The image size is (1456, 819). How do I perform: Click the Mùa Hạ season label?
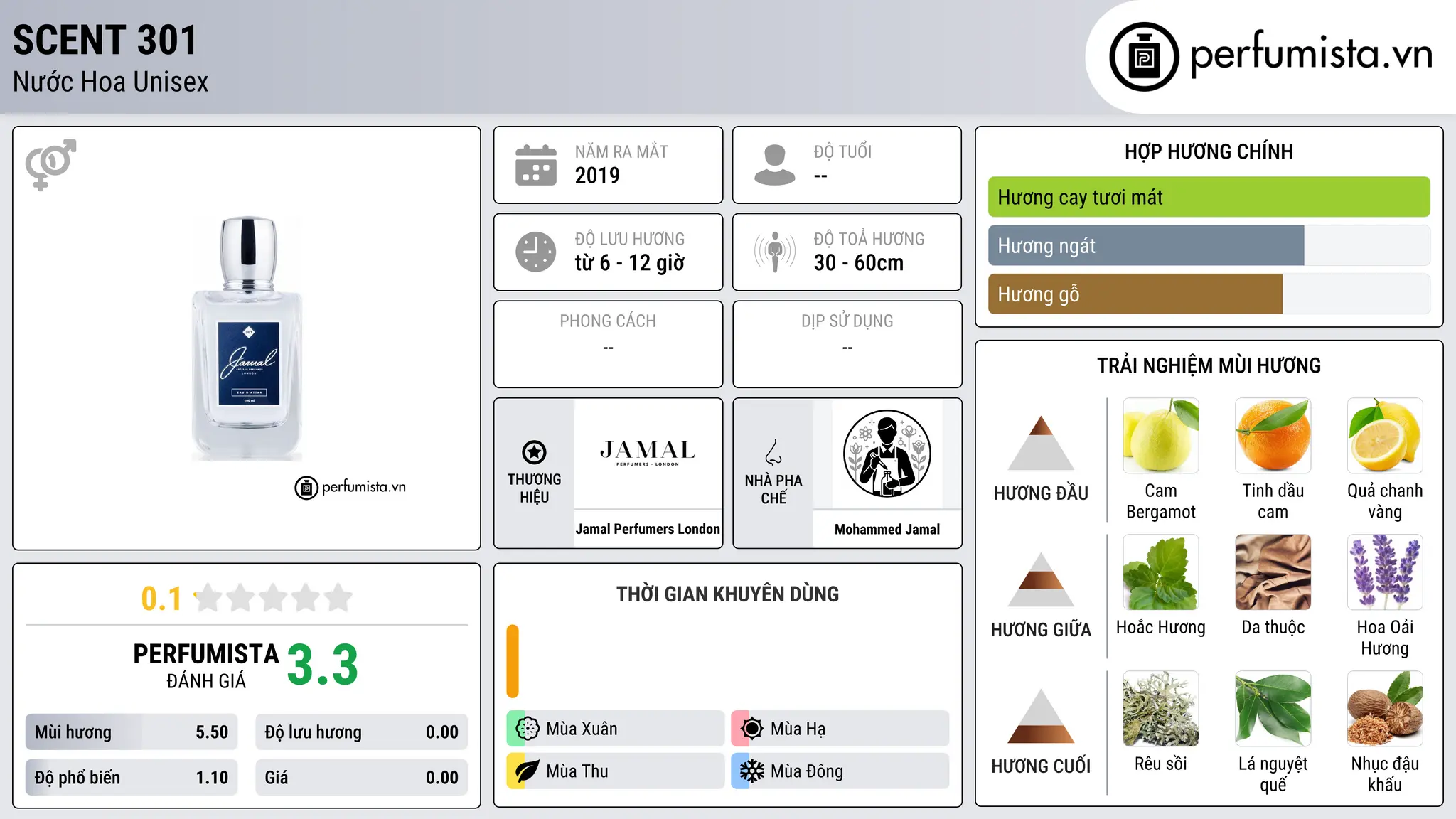(798, 729)
